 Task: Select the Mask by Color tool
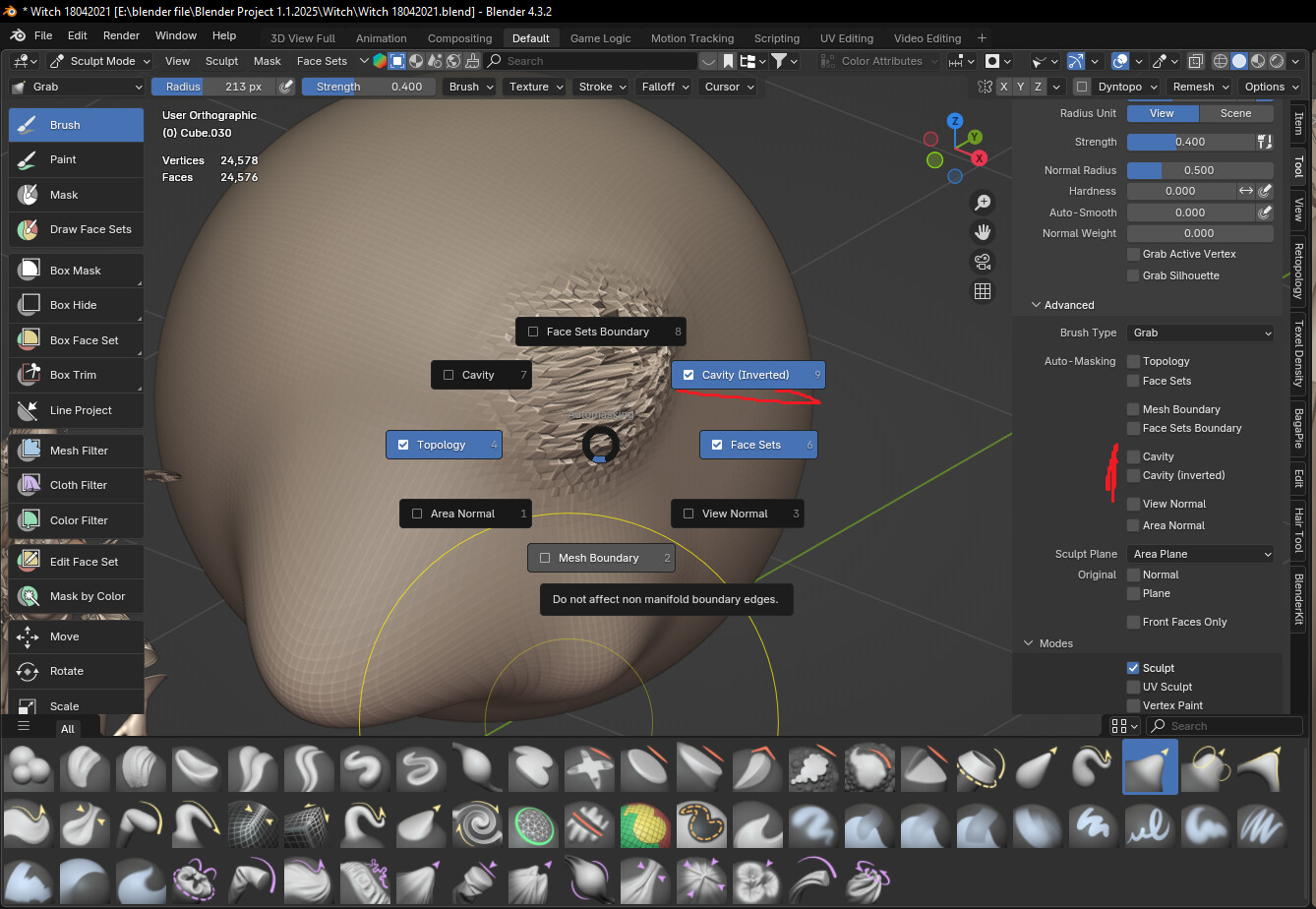77,596
